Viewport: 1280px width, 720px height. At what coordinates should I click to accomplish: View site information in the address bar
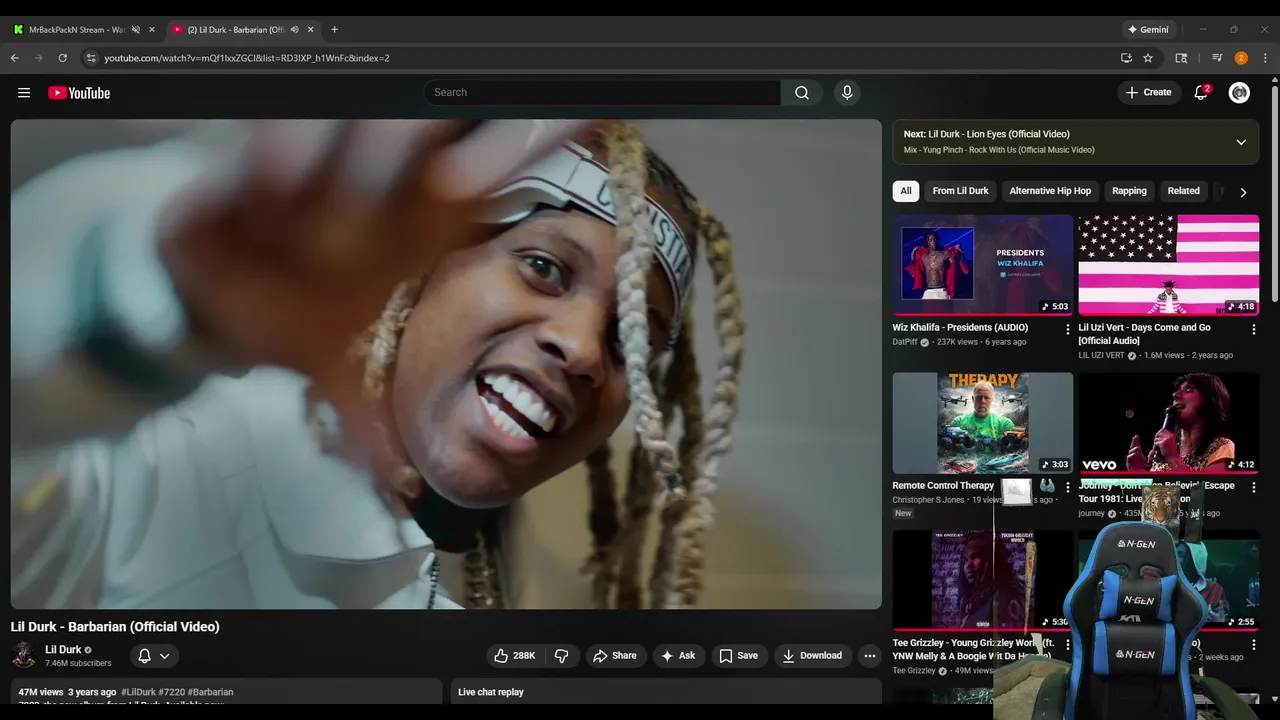coord(91,58)
